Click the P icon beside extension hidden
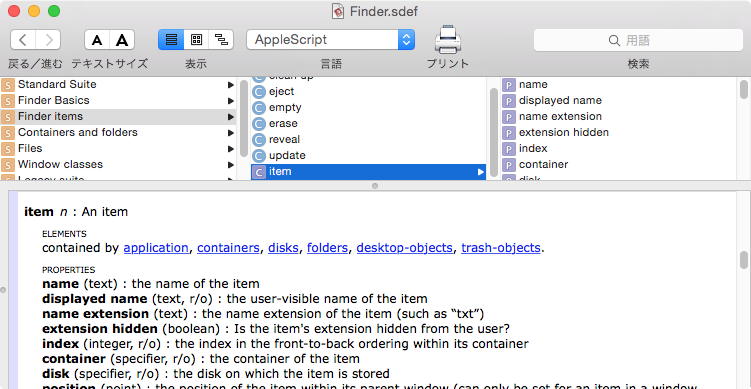The width and height of the screenshot is (751, 389). [508, 133]
